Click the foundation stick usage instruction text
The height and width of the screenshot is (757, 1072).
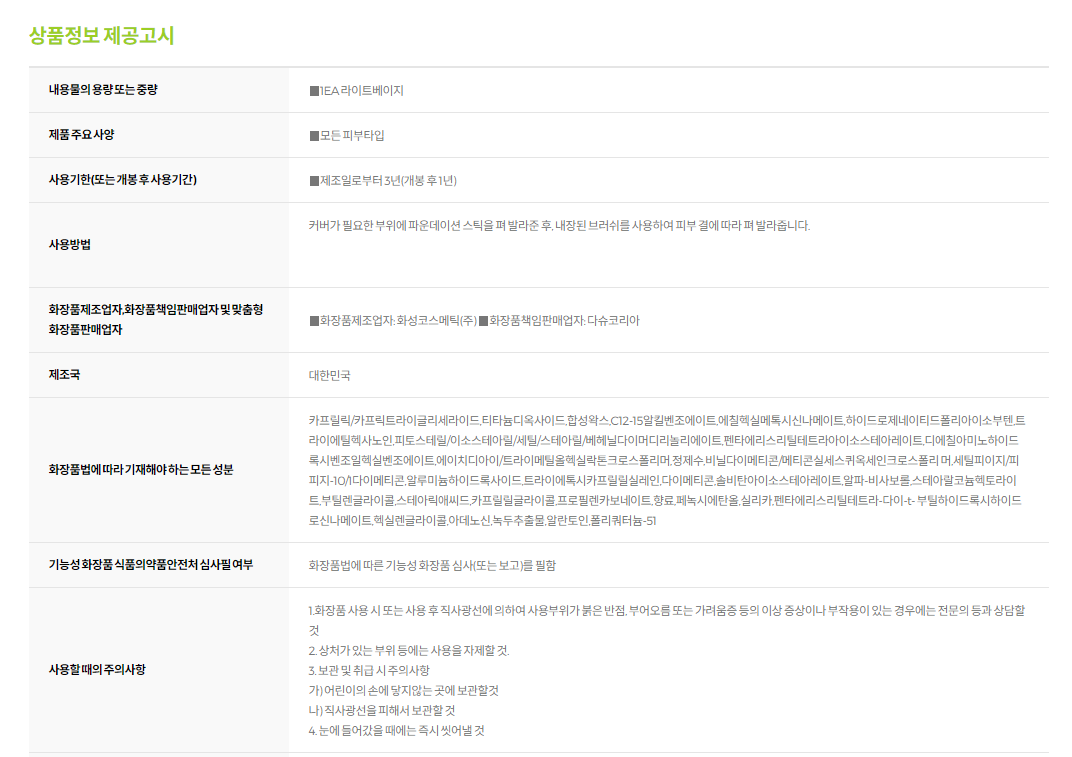point(560,225)
